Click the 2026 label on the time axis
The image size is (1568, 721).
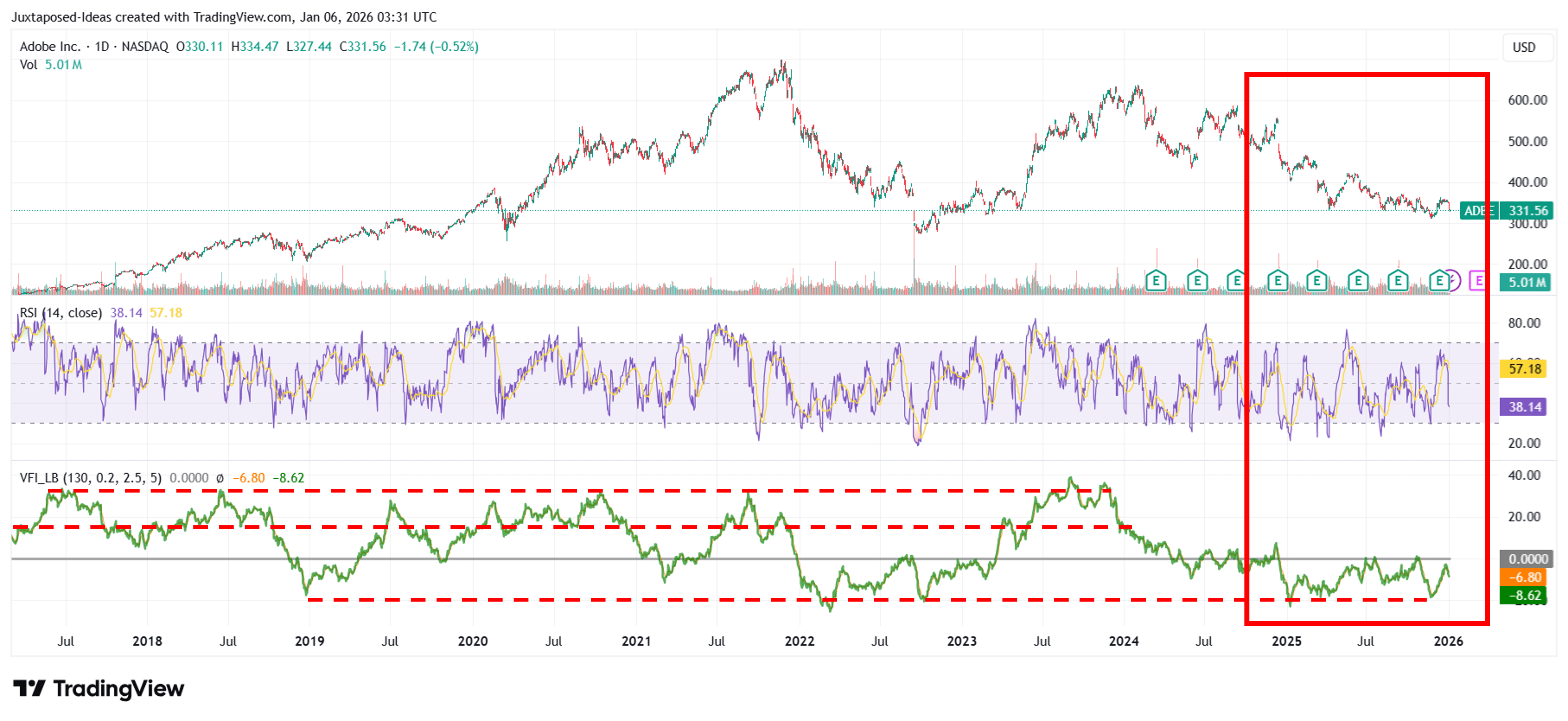pos(1449,641)
